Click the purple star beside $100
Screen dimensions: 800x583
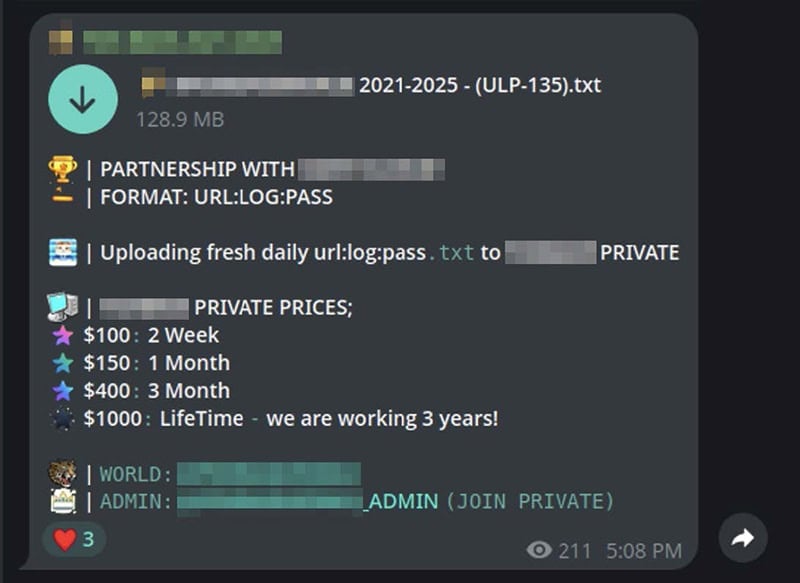tap(63, 335)
